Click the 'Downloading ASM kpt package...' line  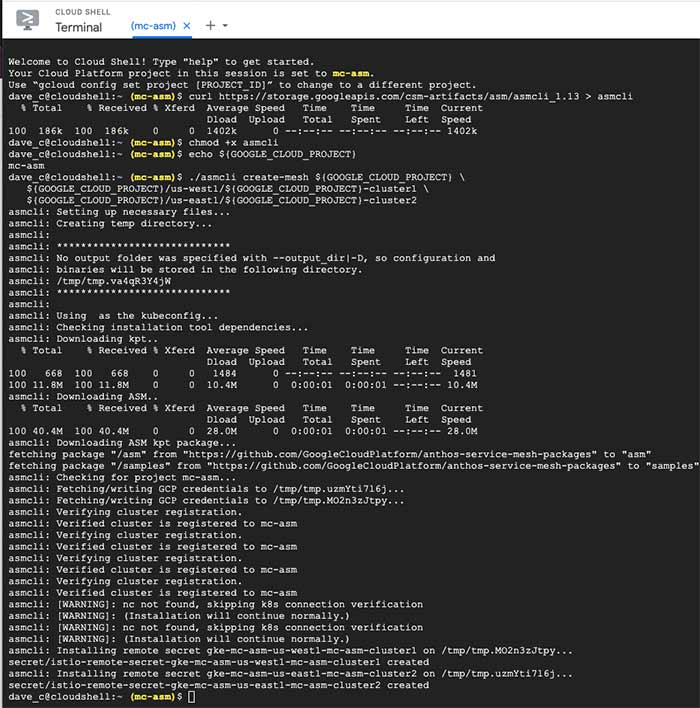122,442
